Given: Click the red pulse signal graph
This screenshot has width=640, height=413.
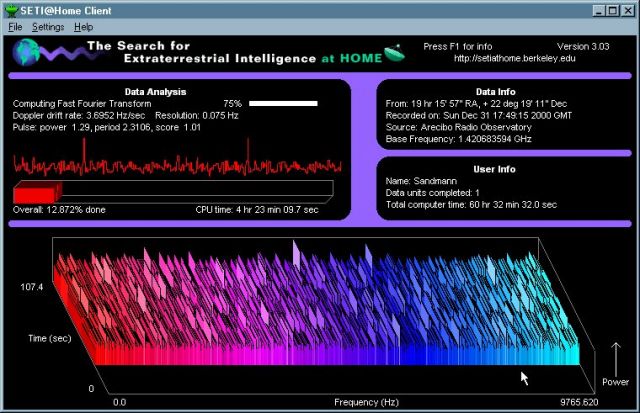Looking at the screenshot, I should [177, 159].
